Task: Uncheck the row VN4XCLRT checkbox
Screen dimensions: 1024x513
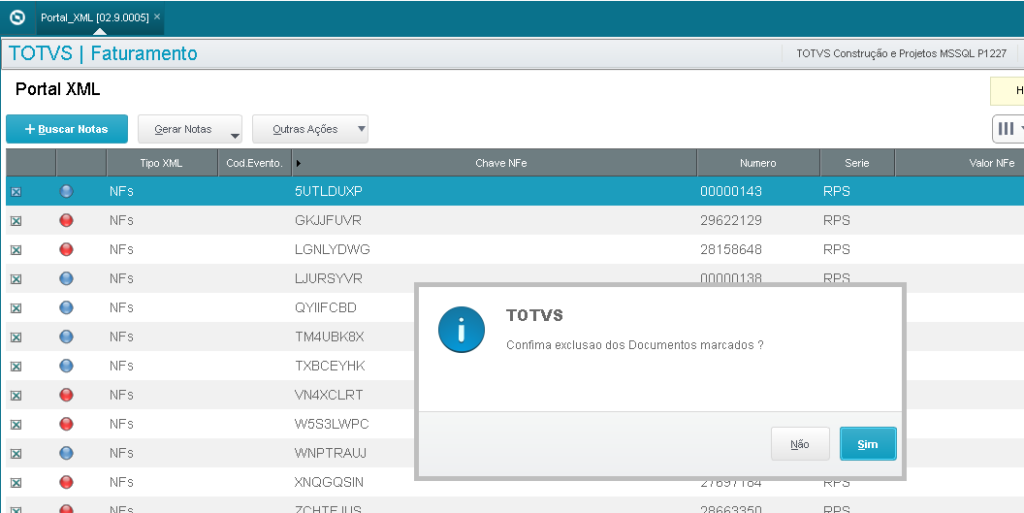Action: pos(16,396)
